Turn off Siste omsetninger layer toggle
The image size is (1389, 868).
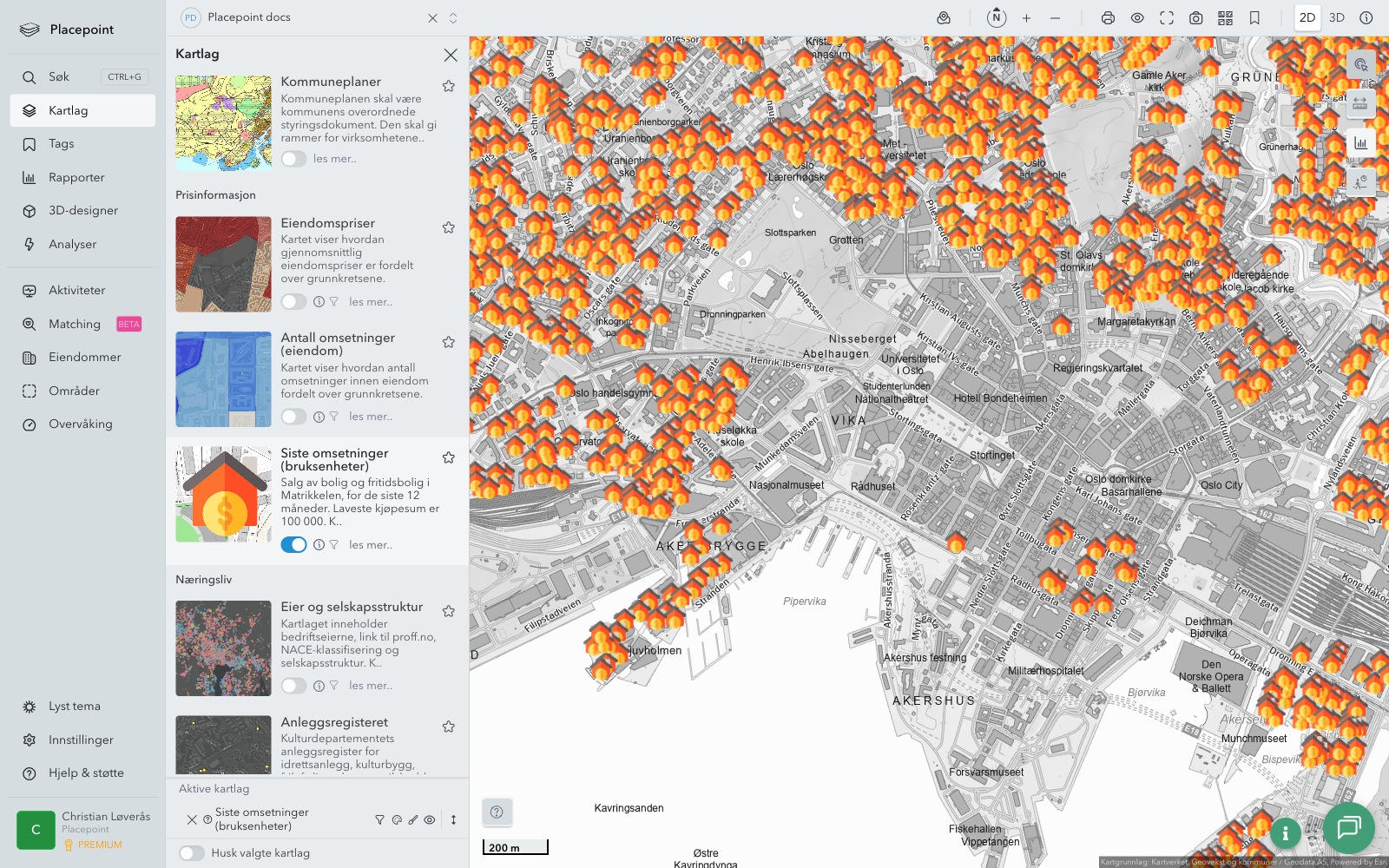[x=293, y=544]
